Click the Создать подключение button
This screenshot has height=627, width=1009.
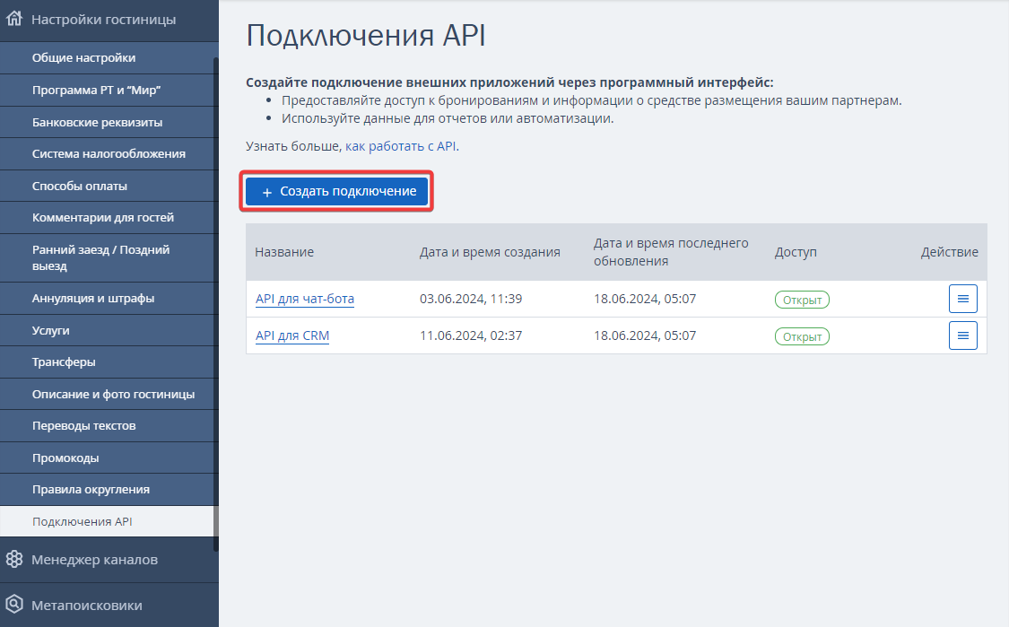point(337,191)
